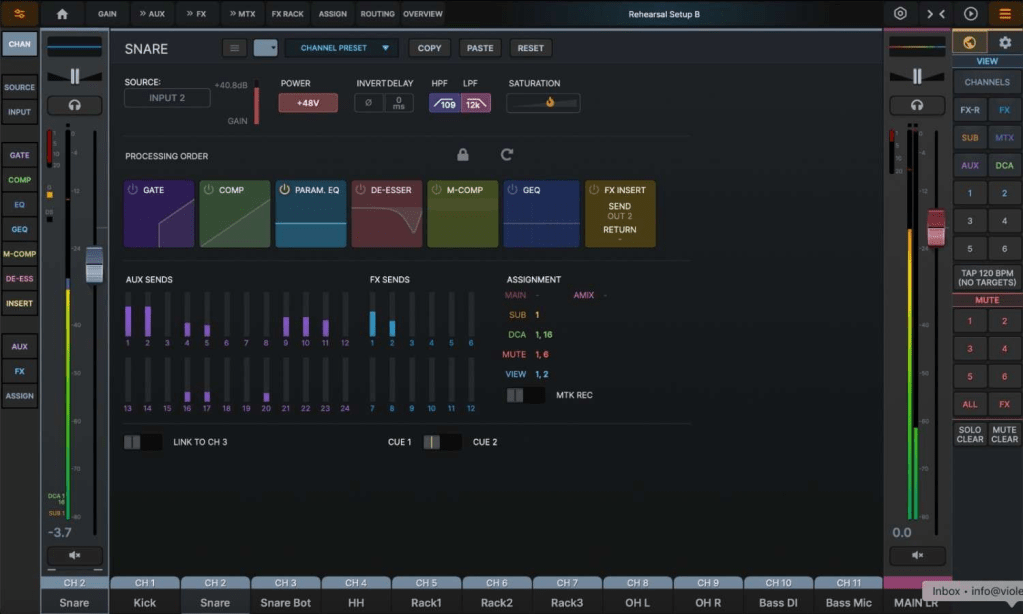Viewport: 1023px width, 614px height.
Task: Open the FX RACK tab
Action: tap(287, 13)
